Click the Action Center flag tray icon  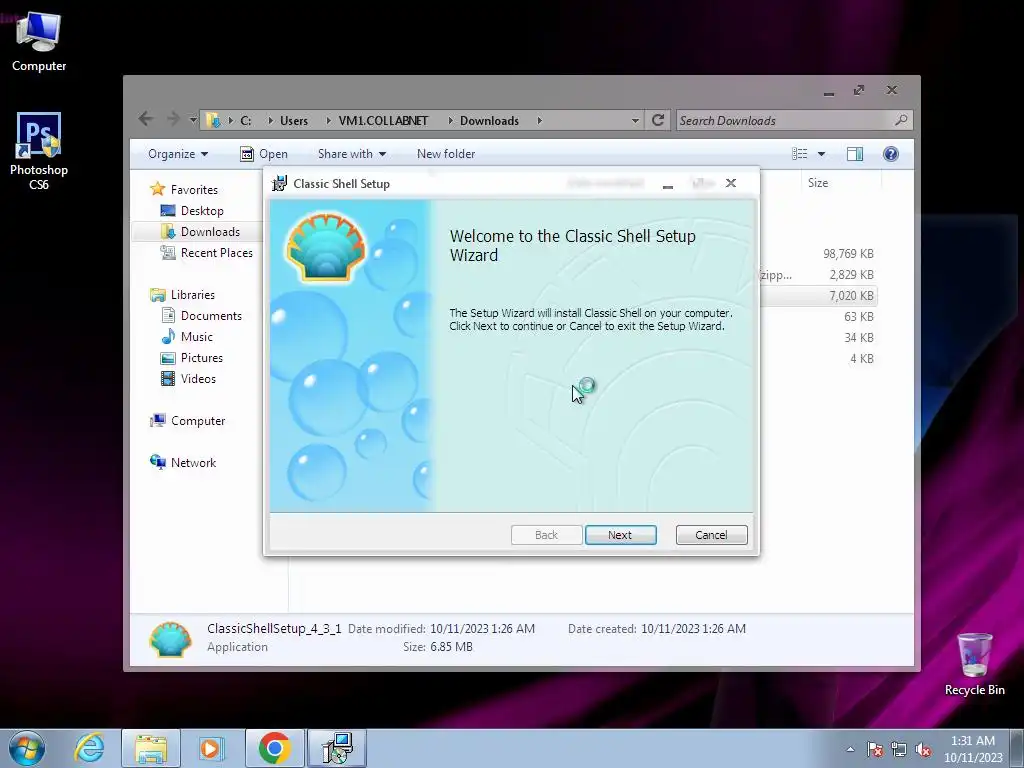(x=875, y=749)
